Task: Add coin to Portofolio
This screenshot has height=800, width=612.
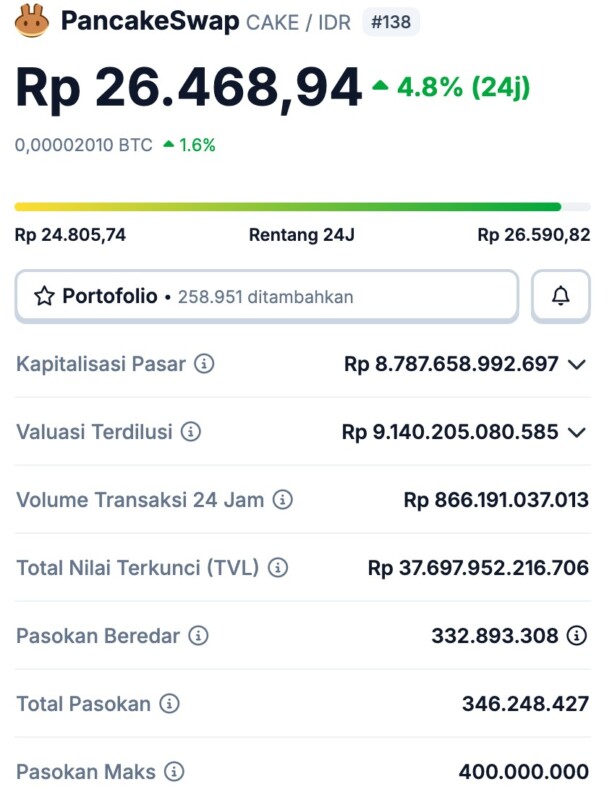Action: coord(266,296)
